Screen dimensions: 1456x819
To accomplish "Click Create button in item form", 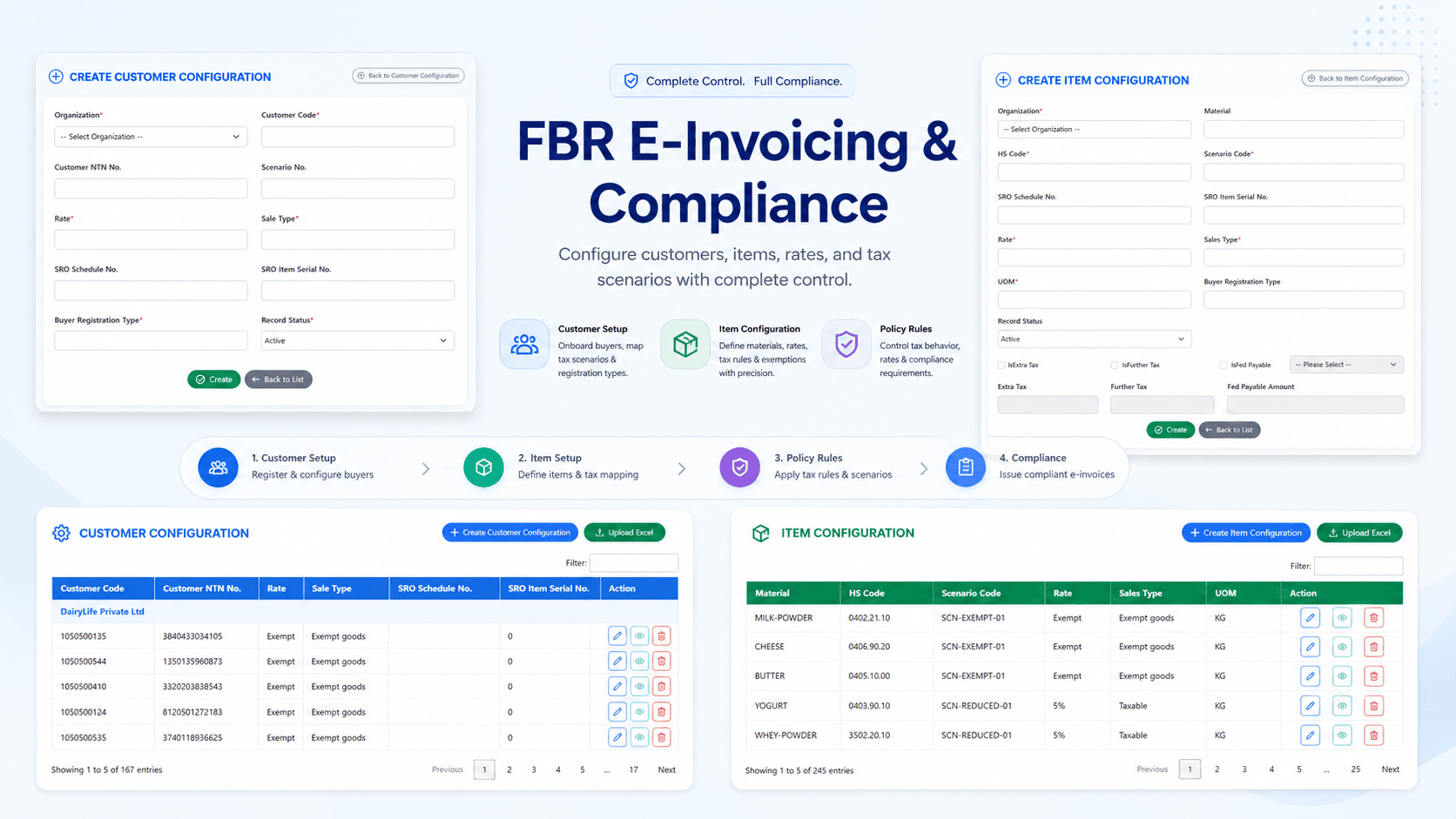I will click(x=1170, y=430).
